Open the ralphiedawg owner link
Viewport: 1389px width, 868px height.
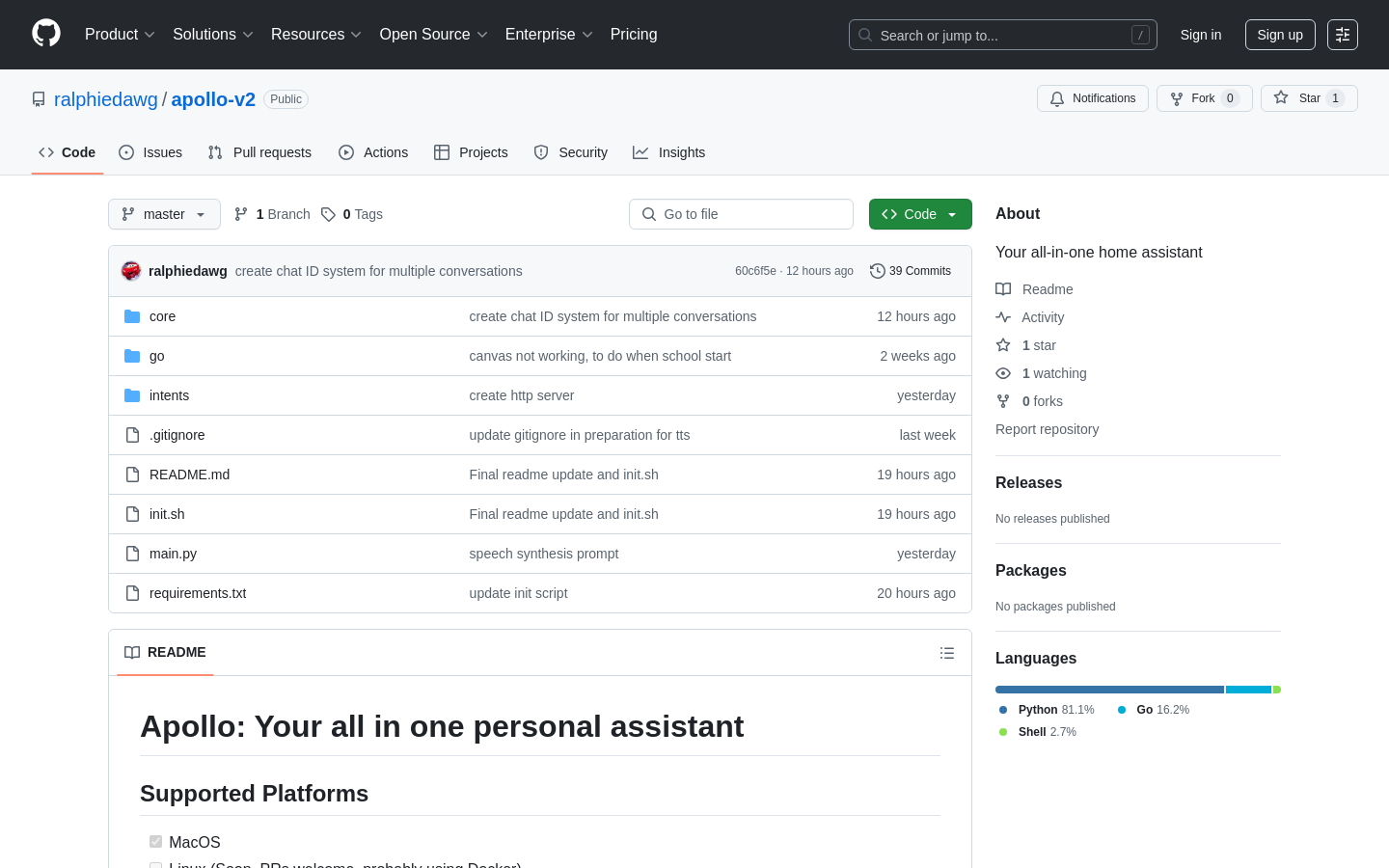pos(106,99)
